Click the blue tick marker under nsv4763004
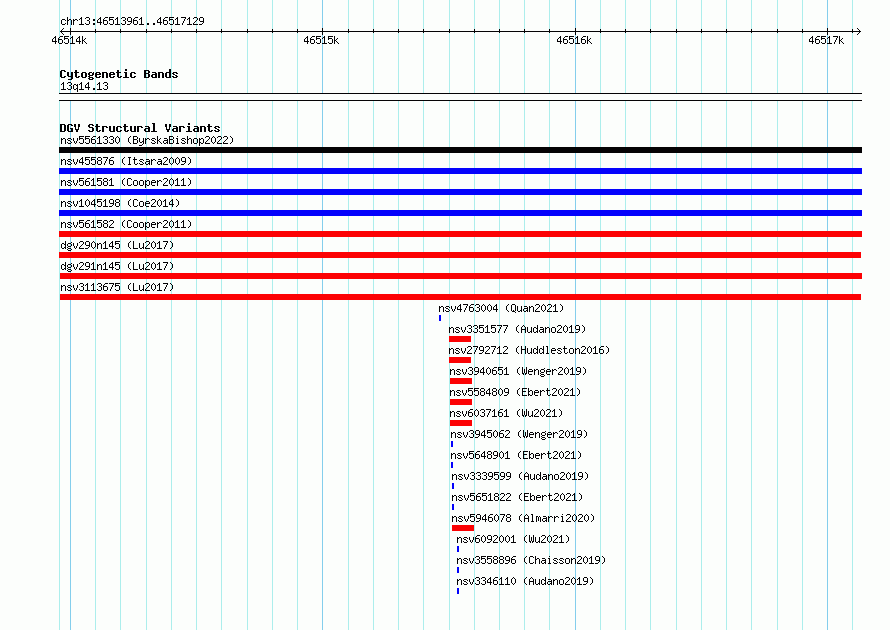The image size is (890, 630). [x=440, y=318]
